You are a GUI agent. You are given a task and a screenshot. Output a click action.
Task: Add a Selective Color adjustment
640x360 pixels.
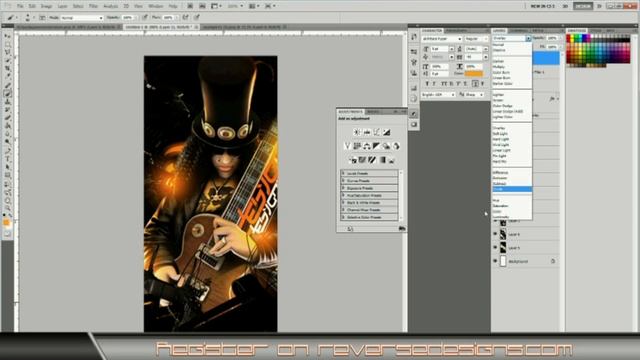tap(392, 160)
